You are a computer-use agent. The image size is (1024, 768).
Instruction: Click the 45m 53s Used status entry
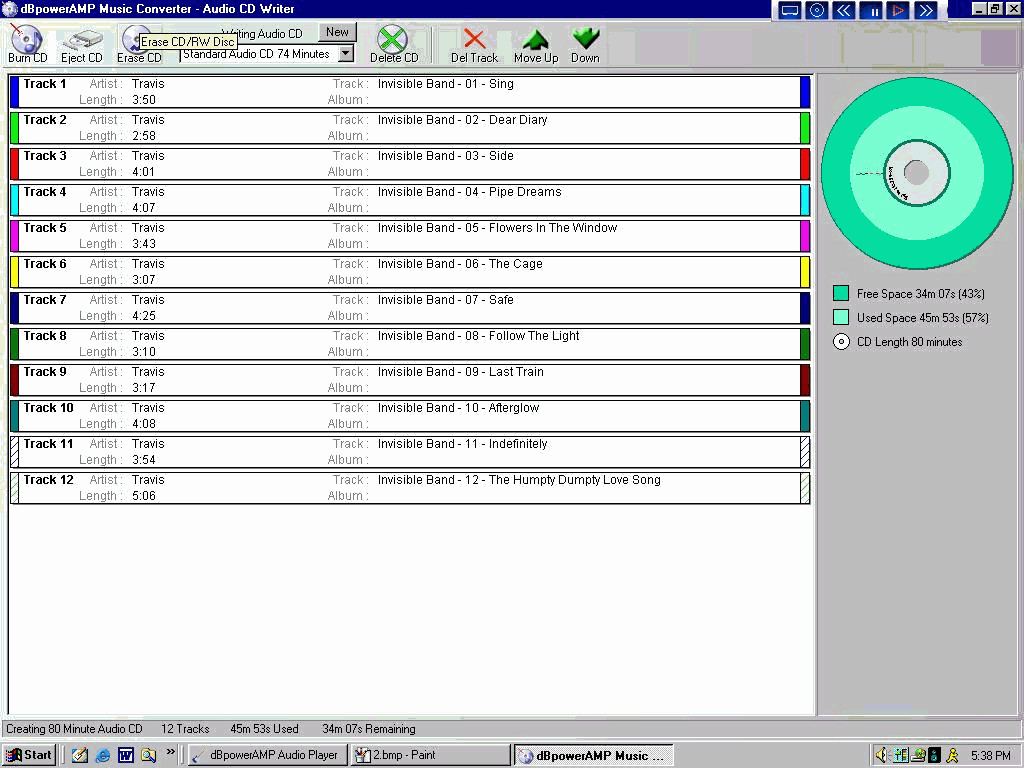pos(264,729)
